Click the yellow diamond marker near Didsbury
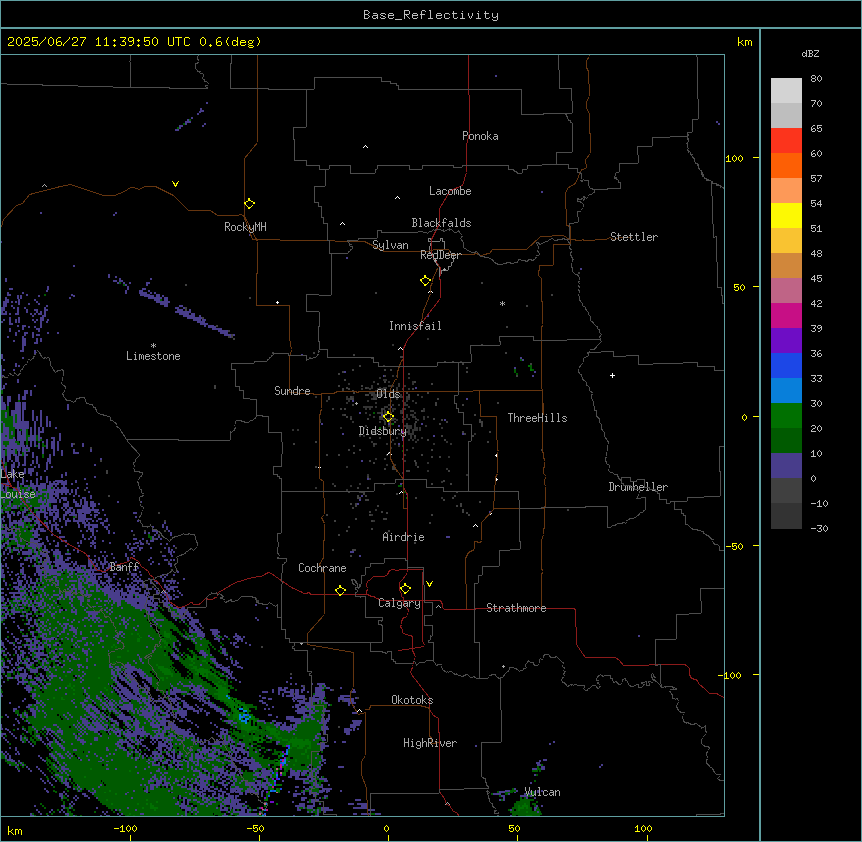This screenshot has height=842, width=862. pos(388,417)
